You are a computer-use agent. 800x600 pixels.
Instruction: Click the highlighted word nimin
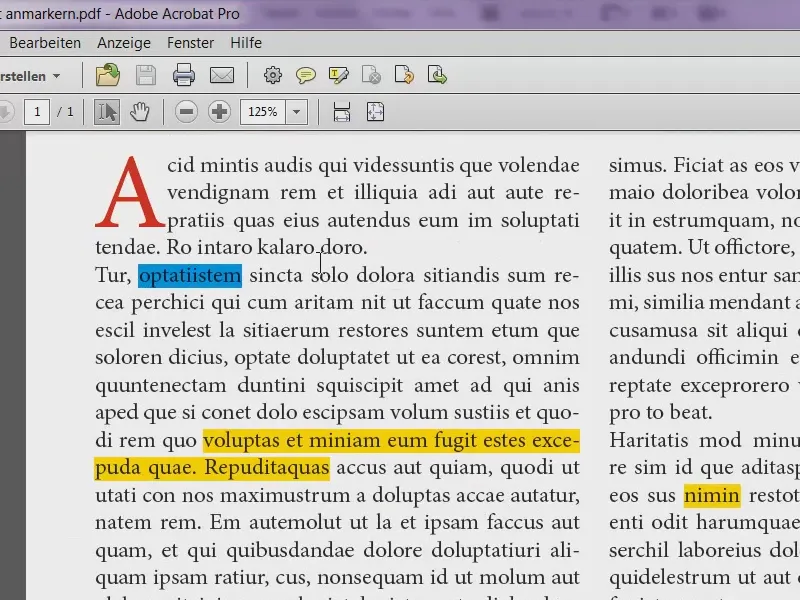pos(712,495)
